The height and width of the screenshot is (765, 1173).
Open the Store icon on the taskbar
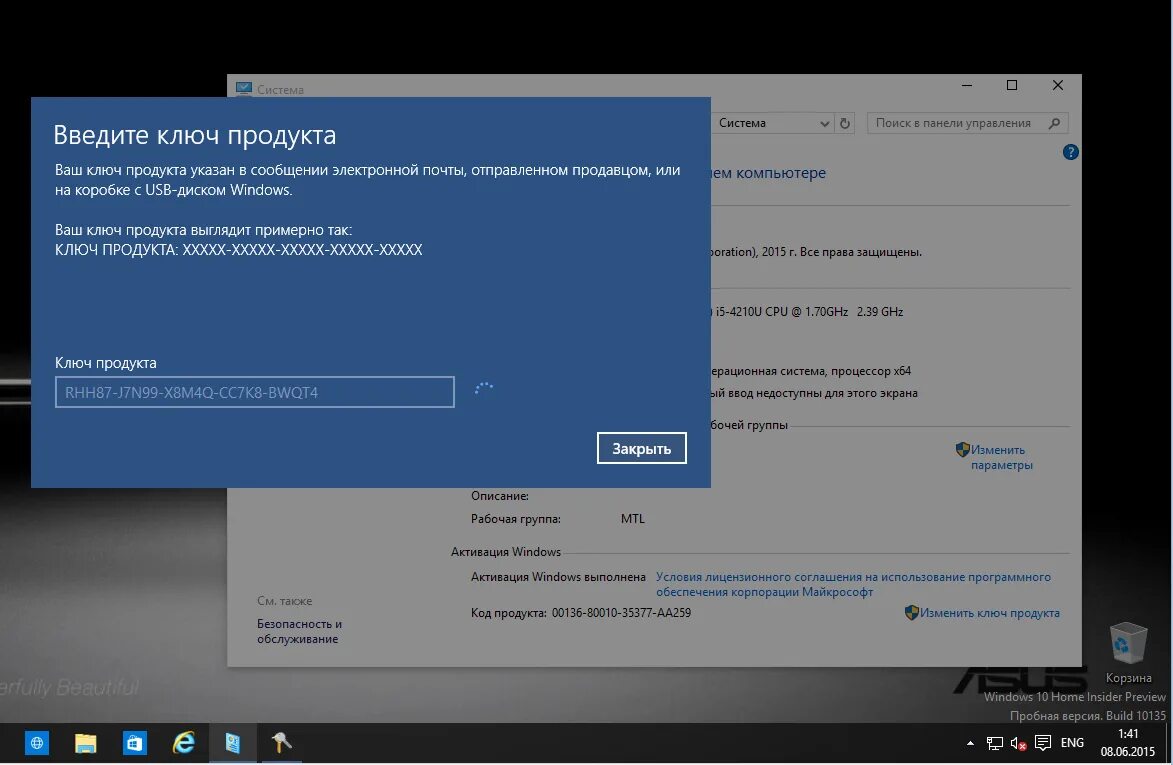coord(135,743)
